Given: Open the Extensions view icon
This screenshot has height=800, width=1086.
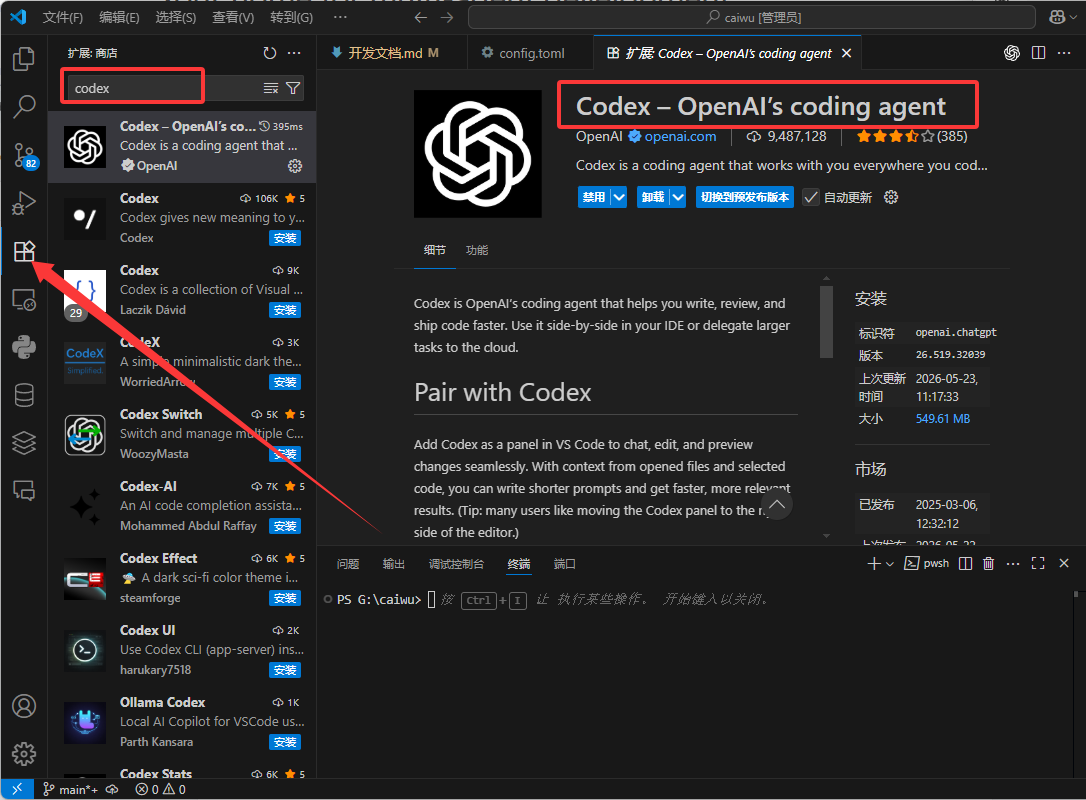Looking at the screenshot, I should click(x=24, y=251).
